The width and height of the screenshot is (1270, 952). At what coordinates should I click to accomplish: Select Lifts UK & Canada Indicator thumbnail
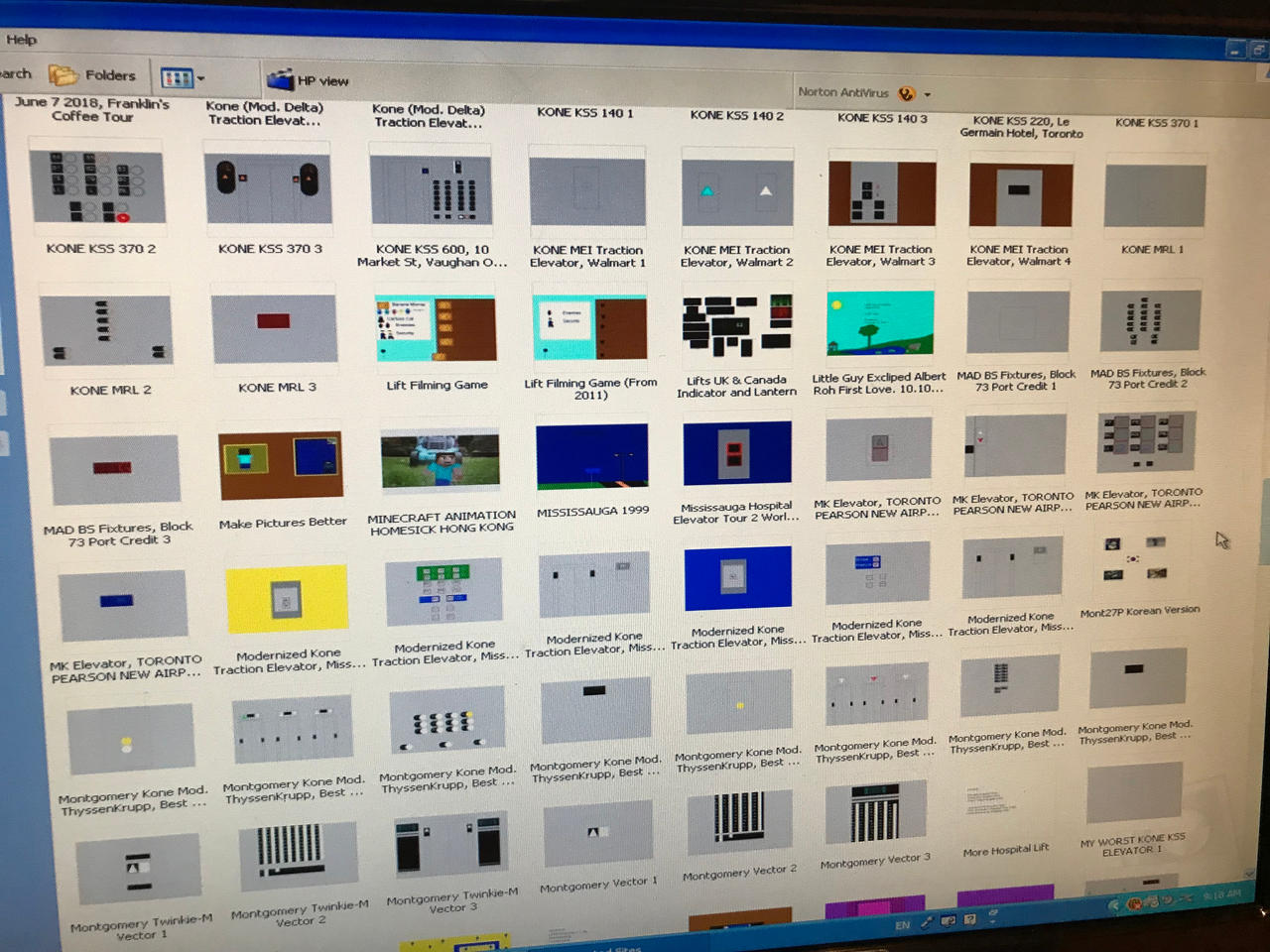737,325
